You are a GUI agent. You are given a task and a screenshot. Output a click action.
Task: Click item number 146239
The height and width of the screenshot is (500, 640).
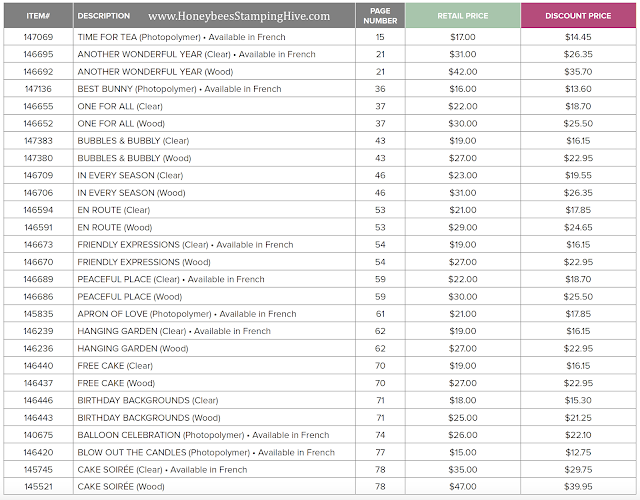[38, 331]
